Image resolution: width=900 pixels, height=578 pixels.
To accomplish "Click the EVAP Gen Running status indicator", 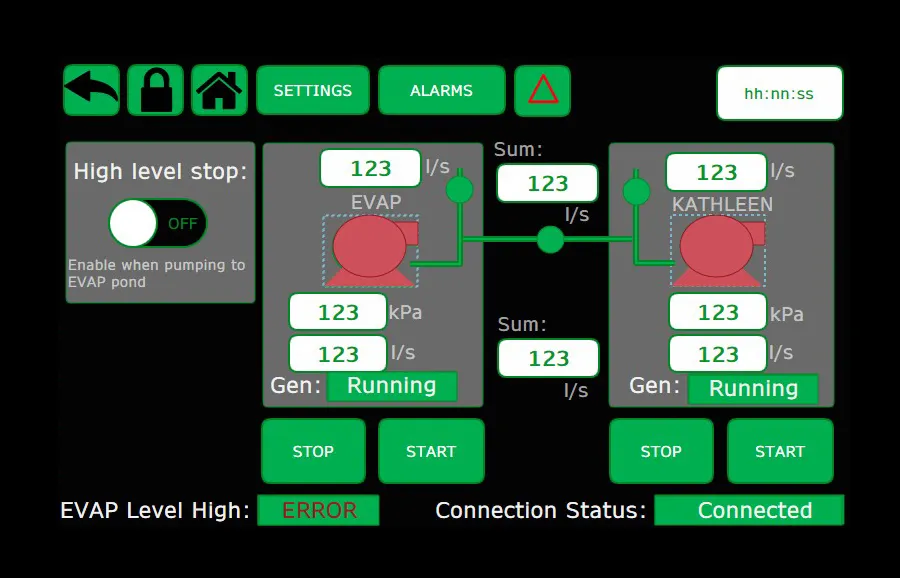I will pyautogui.click(x=393, y=385).
